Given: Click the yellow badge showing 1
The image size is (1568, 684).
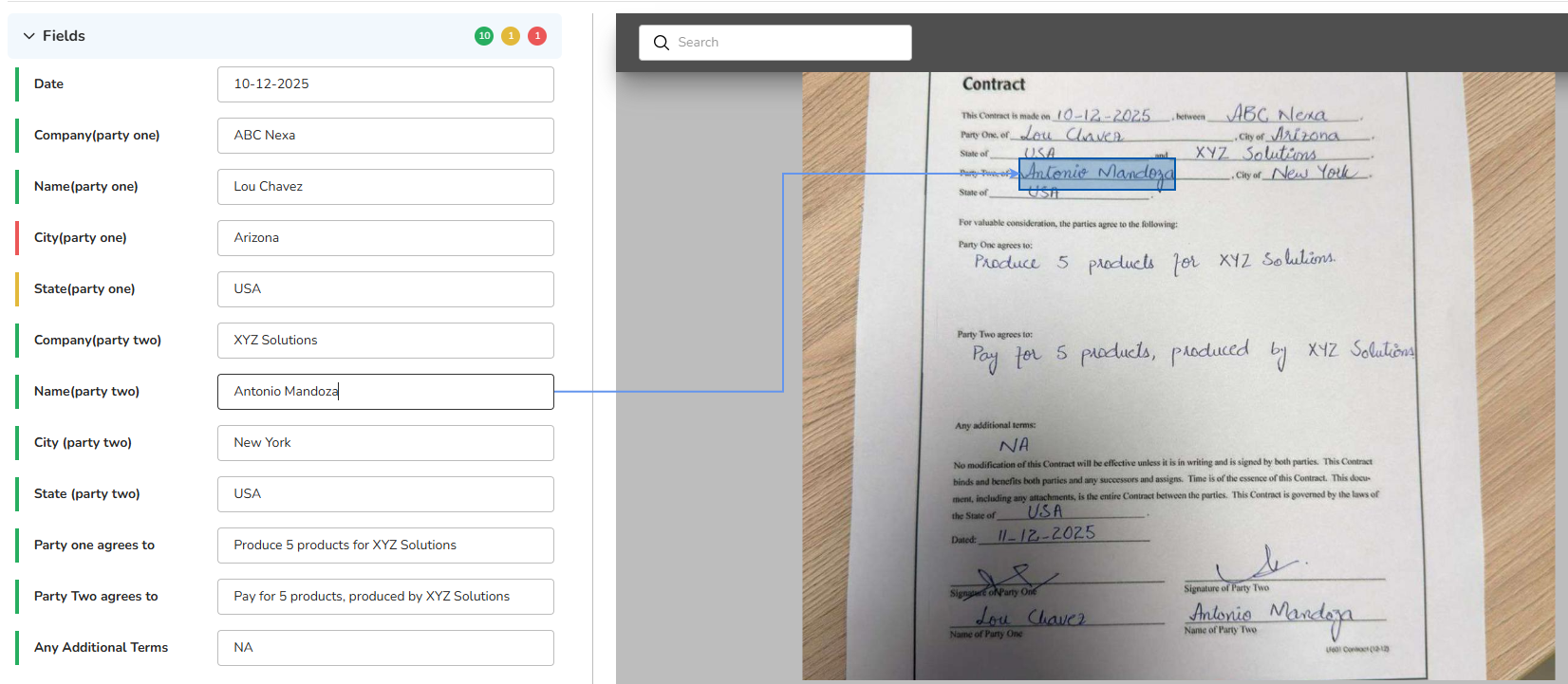Looking at the screenshot, I should tap(511, 36).
